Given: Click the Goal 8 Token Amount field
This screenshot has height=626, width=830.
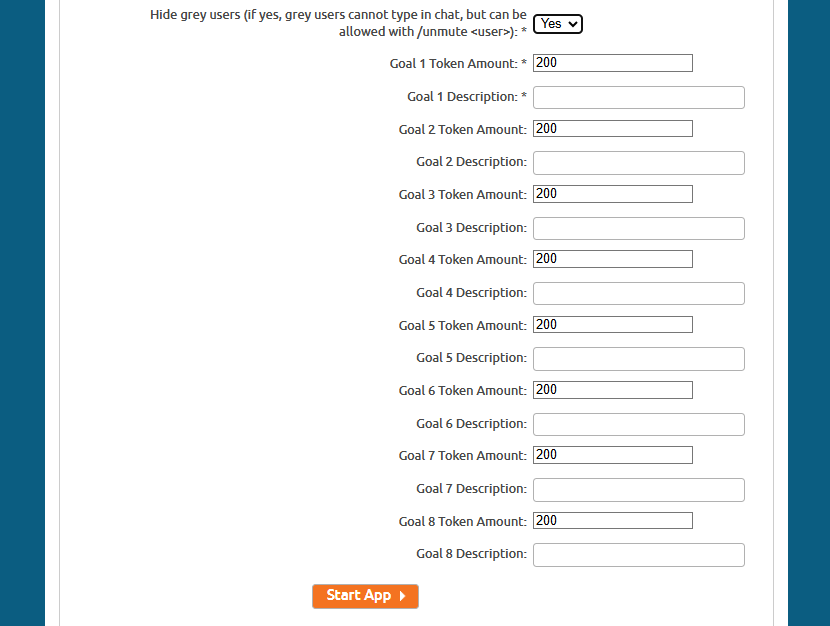Looking at the screenshot, I should (612, 520).
